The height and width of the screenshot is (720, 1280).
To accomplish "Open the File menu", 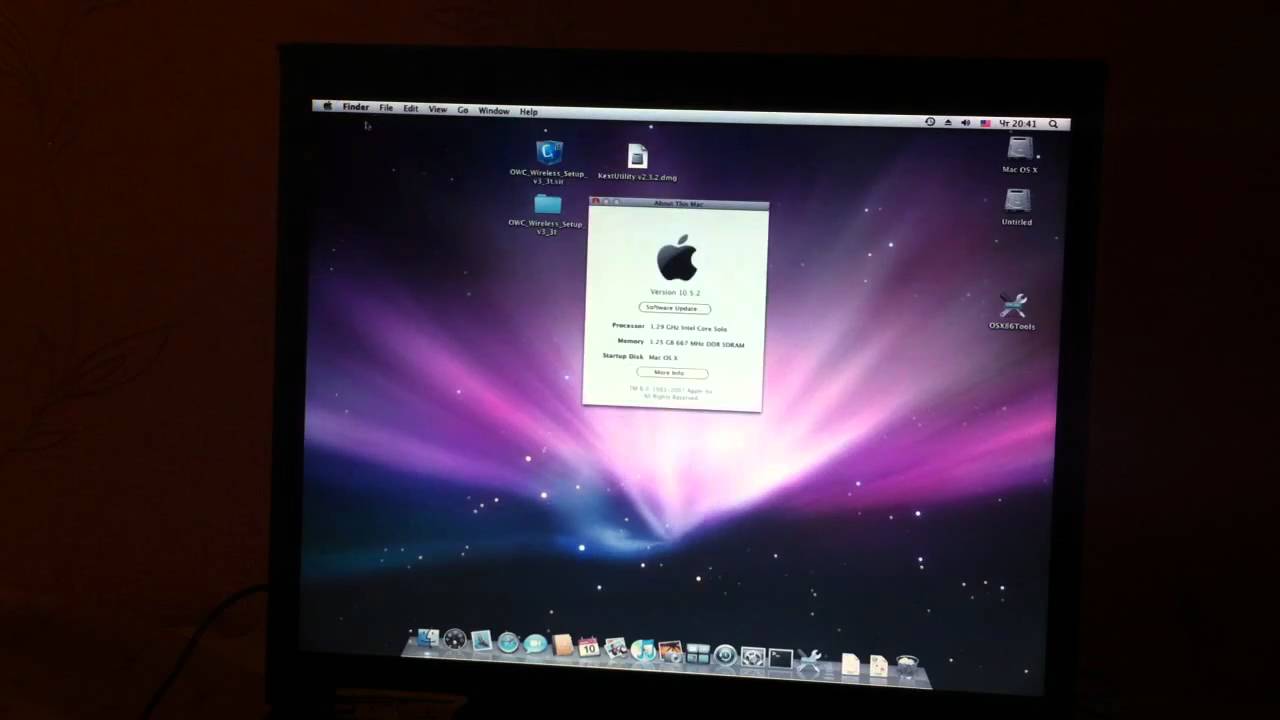I will pyautogui.click(x=386, y=108).
